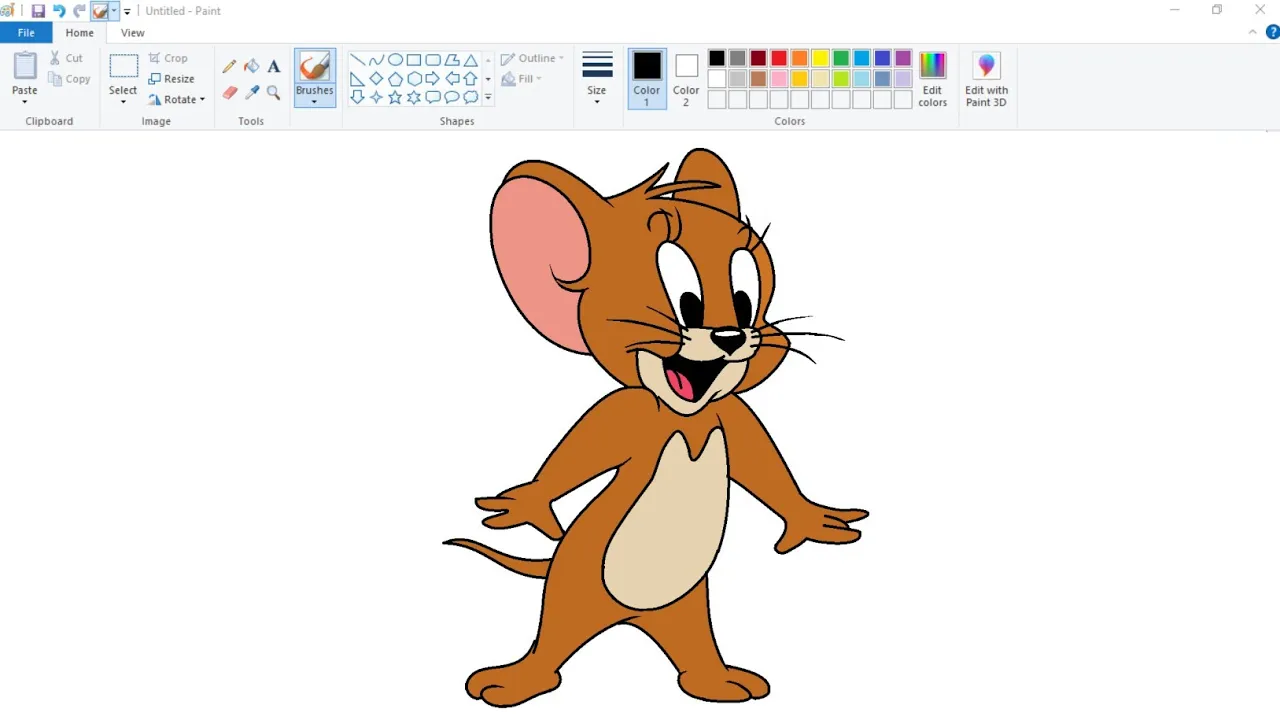The height and width of the screenshot is (720, 1280).
Task: Choose the Right triangle shape
Action: [357, 79]
